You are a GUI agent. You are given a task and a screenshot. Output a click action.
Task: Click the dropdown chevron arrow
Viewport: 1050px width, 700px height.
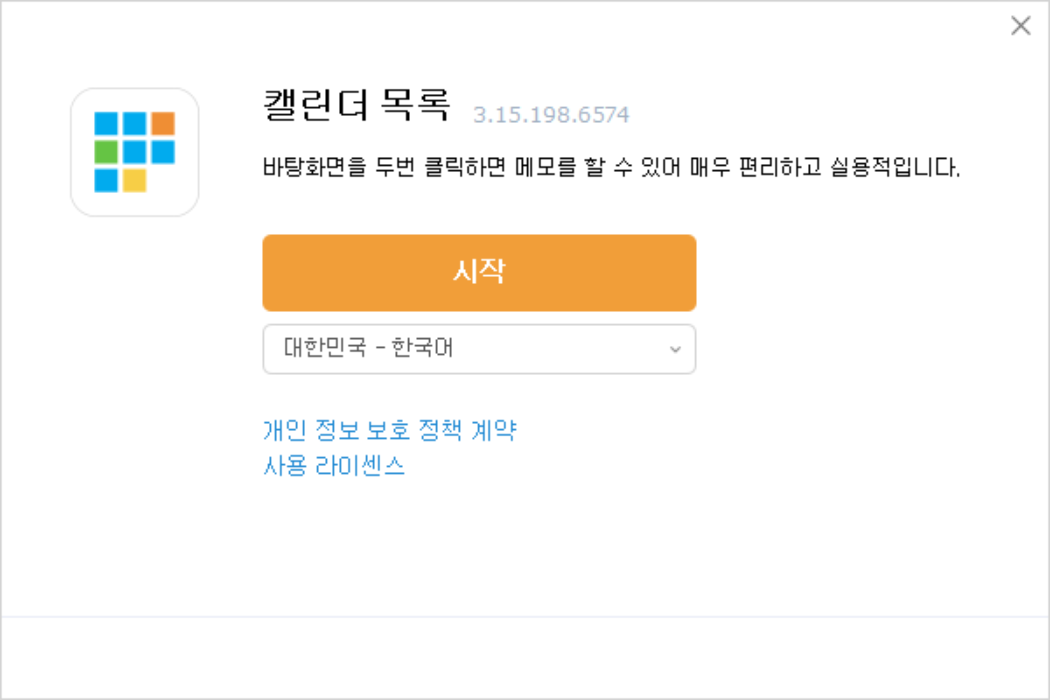click(676, 349)
